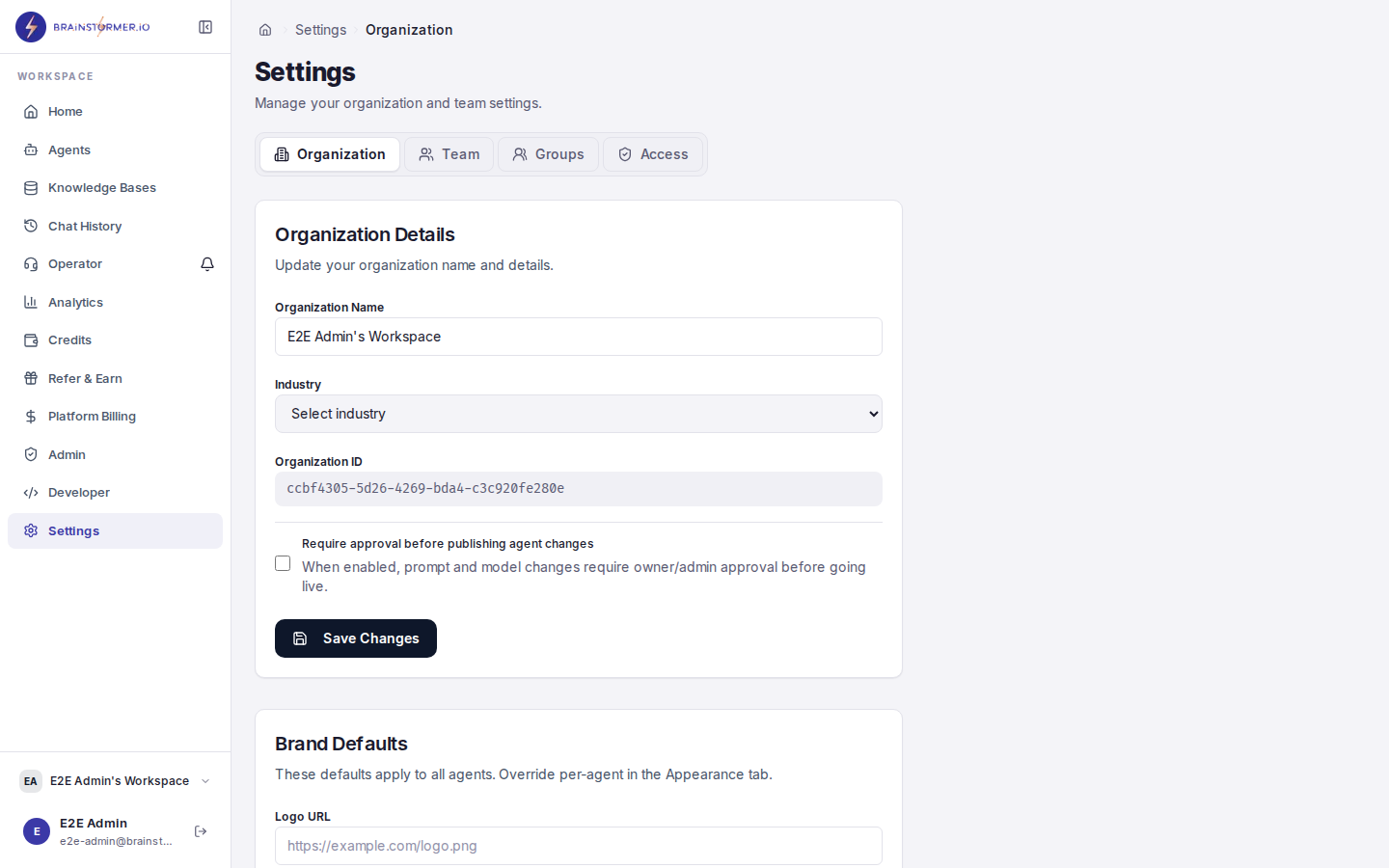Open the Admin sidebar item
This screenshot has height=868, width=1389.
coord(115,455)
